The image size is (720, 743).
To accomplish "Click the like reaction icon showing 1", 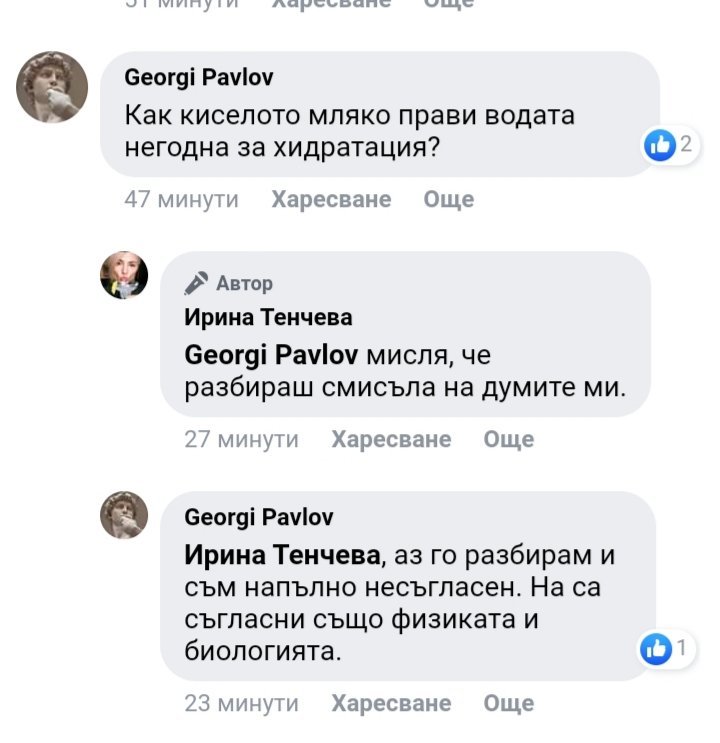I will 656,649.
